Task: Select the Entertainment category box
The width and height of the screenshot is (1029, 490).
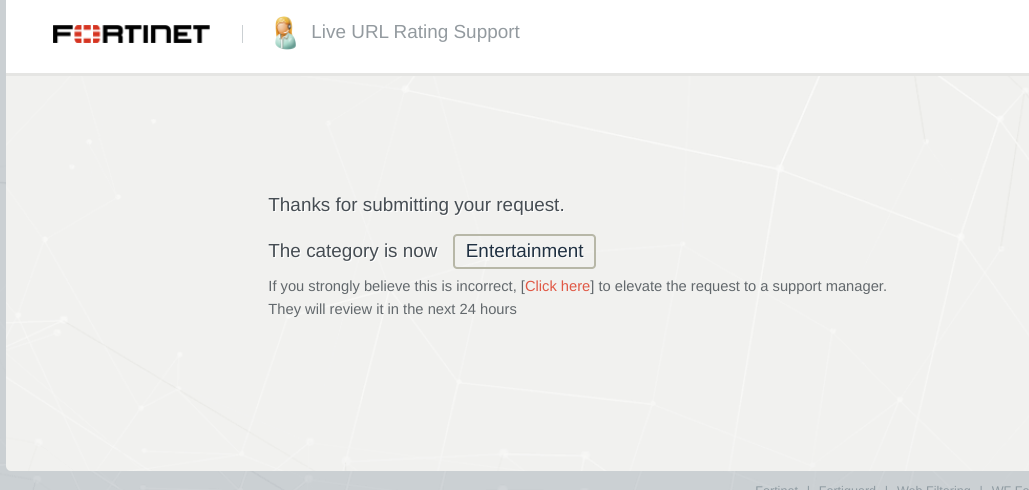Action: coord(524,251)
